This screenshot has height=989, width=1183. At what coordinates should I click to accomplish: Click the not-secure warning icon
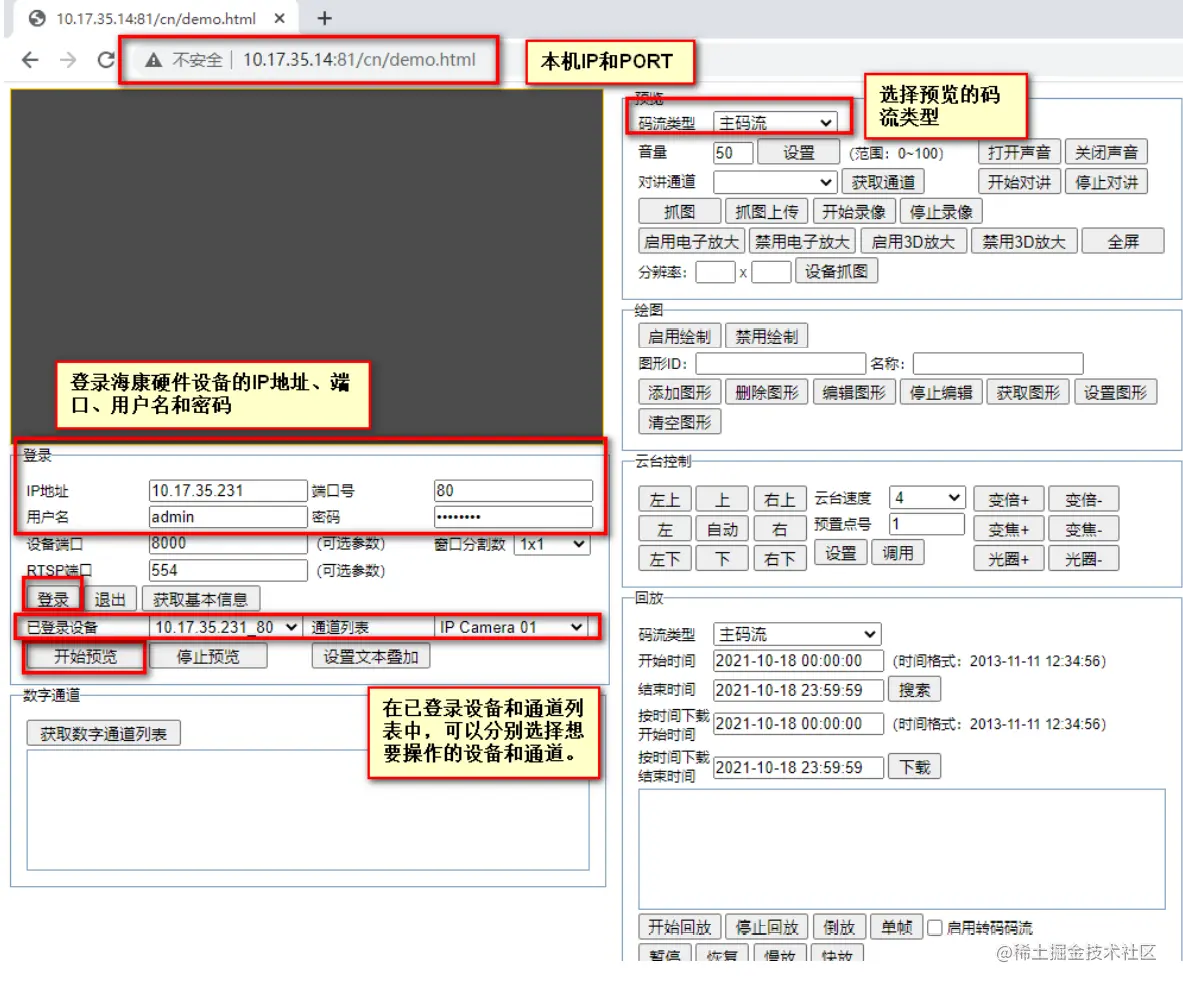[154, 60]
